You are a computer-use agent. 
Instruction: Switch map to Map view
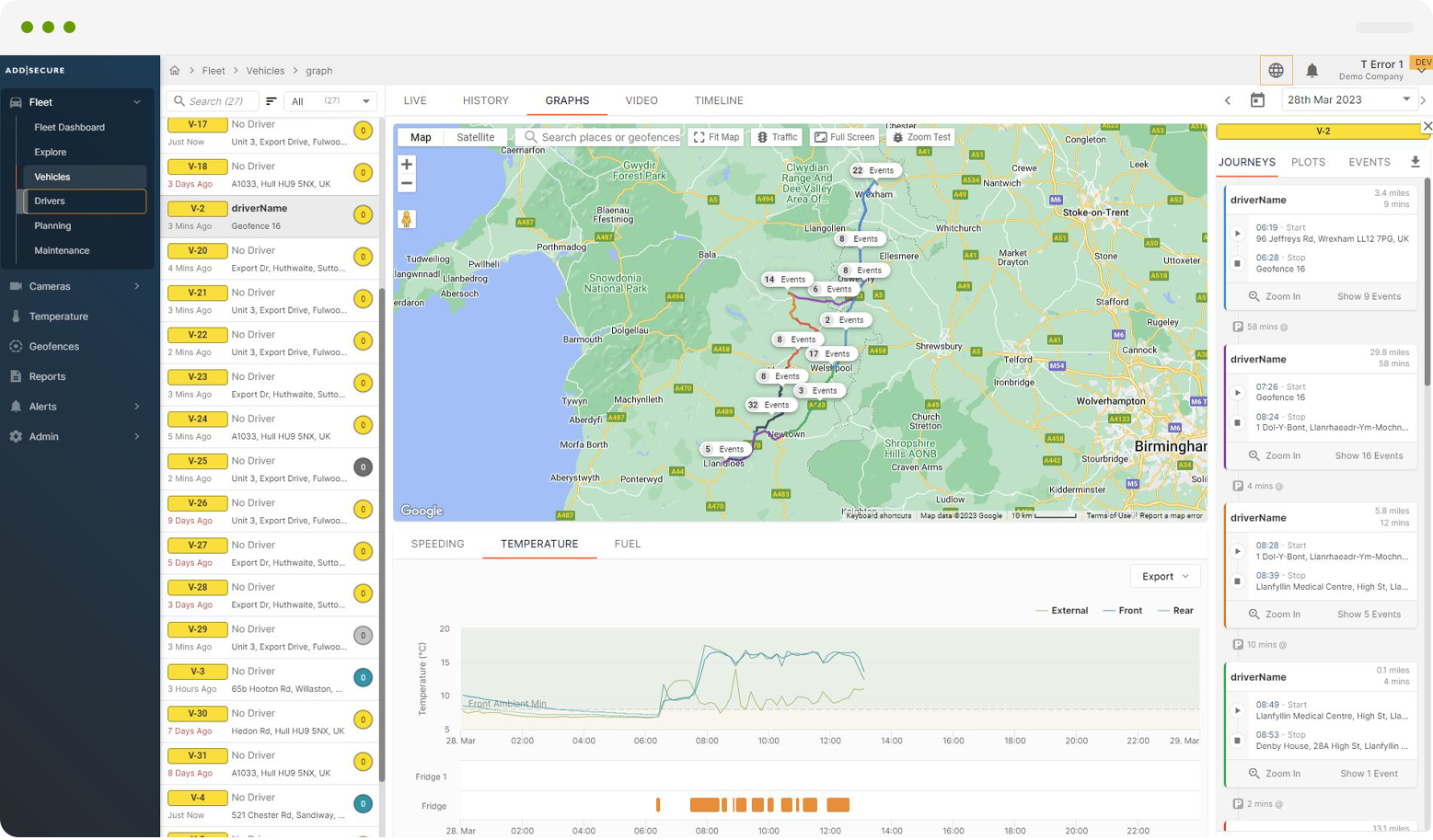coord(421,137)
